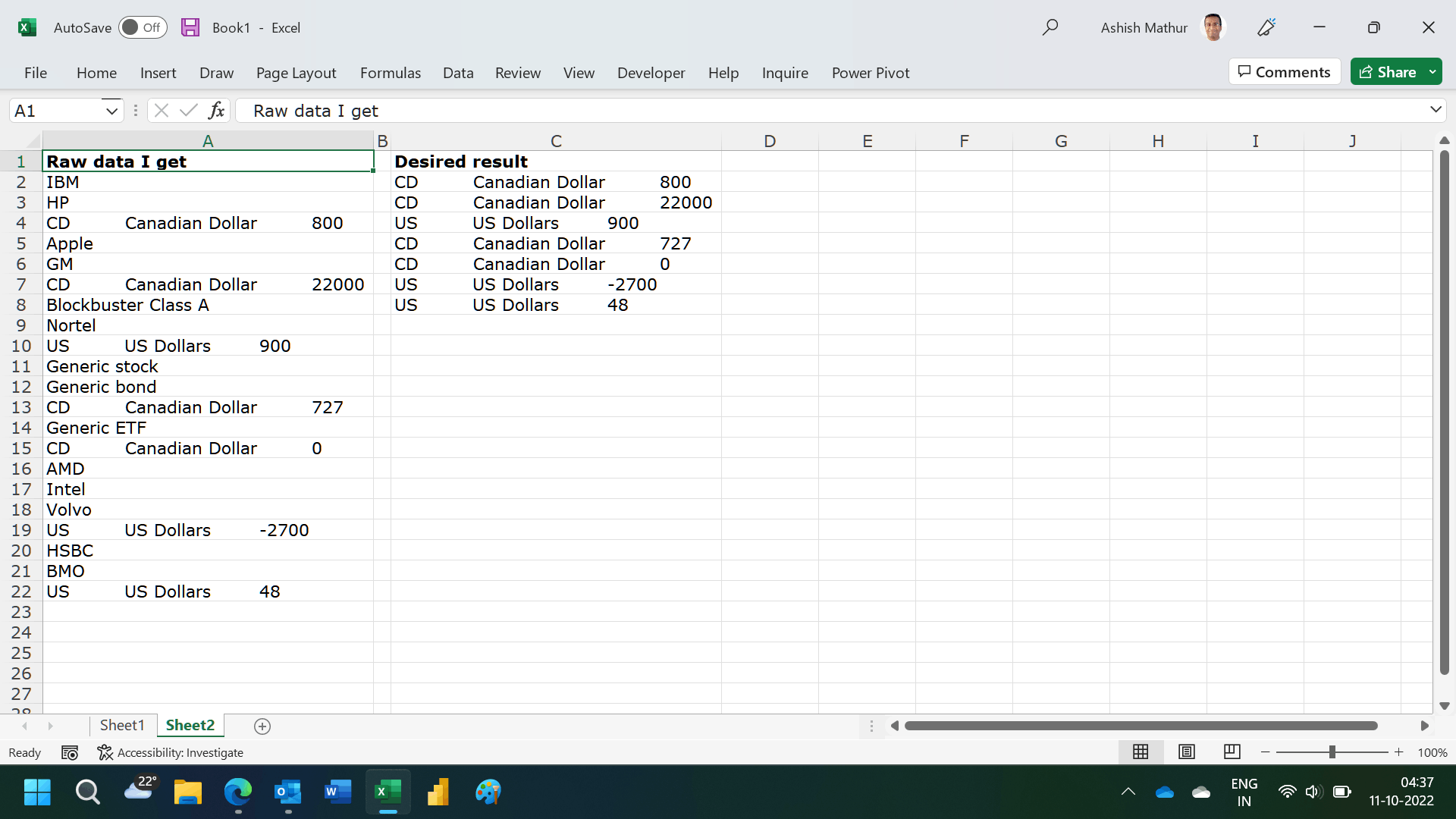
Task: Click the Insert Function fx icon
Action: point(217,111)
